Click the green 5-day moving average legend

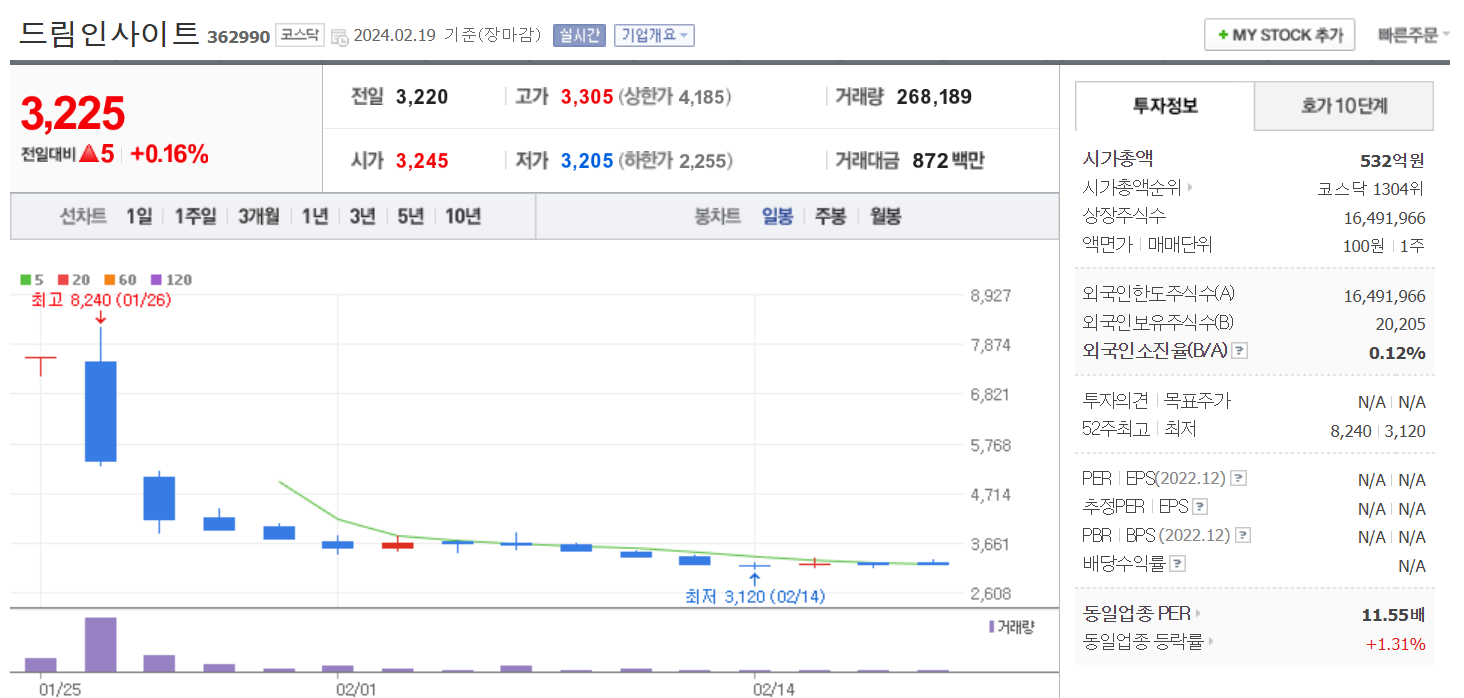click(x=31, y=280)
